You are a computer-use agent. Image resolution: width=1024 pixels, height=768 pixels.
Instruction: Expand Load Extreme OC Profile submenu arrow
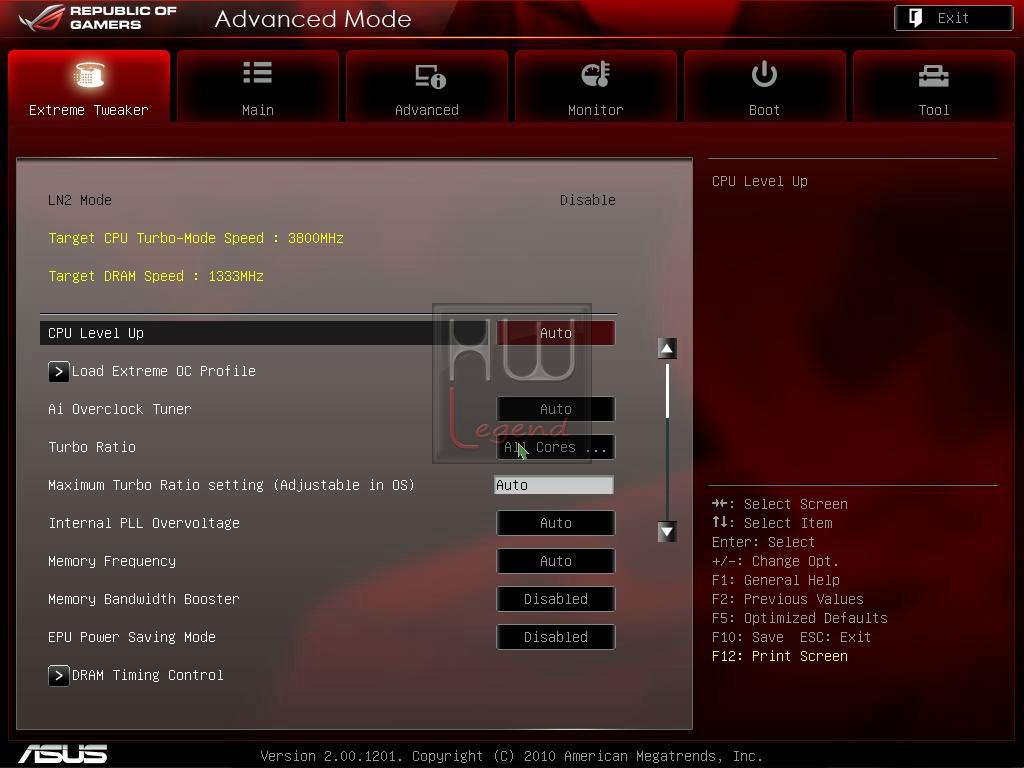coord(58,372)
